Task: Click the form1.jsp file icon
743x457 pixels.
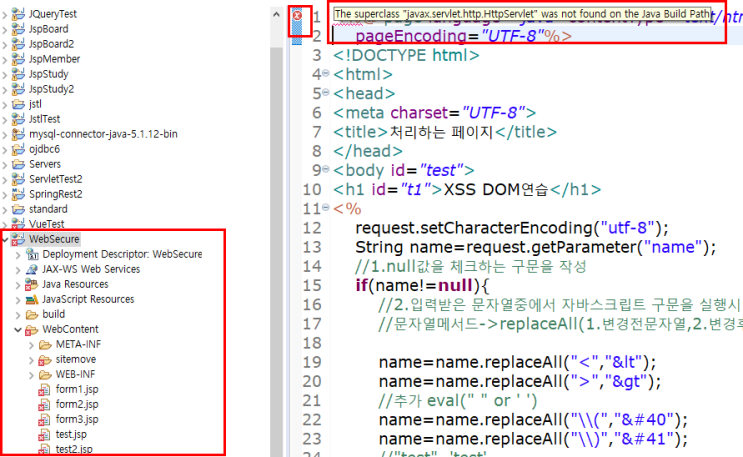Action: (x=44, y=390)
